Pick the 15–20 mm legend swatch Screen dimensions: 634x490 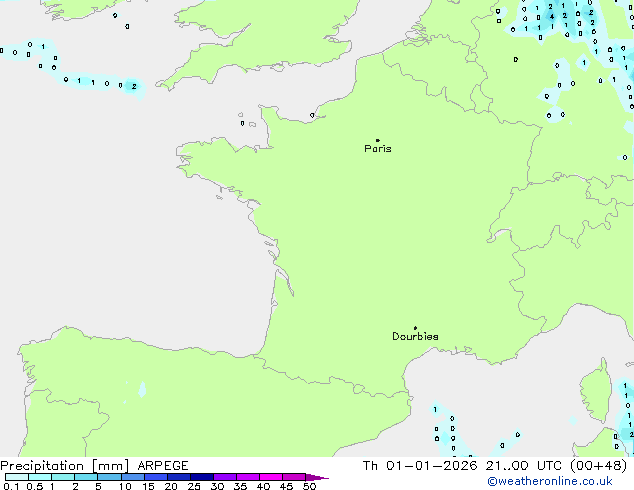click(x=156, y=477)
